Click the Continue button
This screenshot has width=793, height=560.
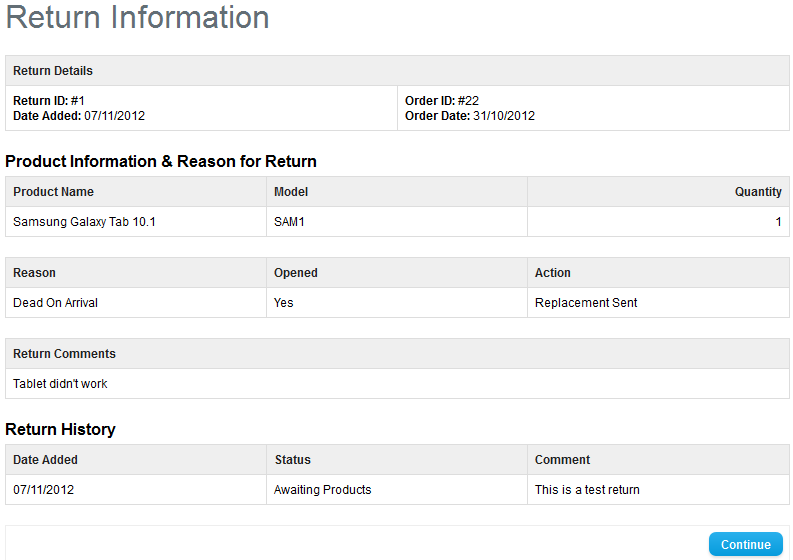point(745,544)
